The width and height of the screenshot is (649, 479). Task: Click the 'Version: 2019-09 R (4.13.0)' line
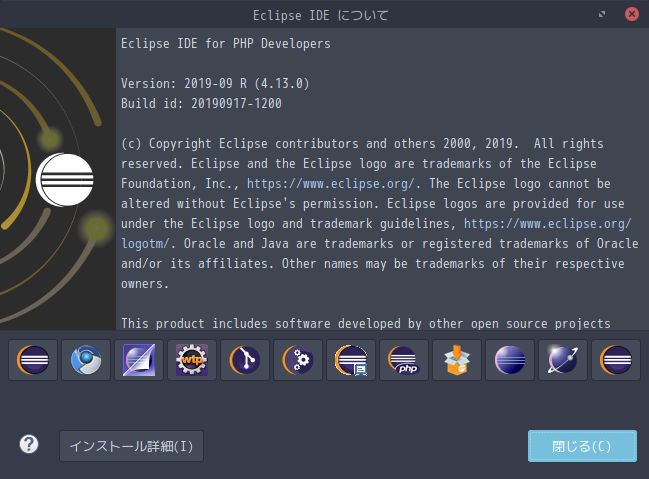coord(215,84)
